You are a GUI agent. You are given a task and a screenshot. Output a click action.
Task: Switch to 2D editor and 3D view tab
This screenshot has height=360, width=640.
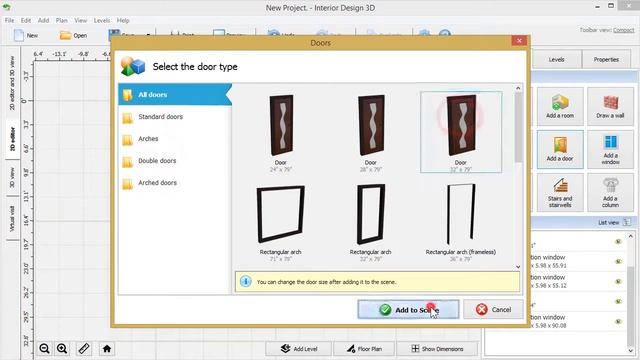12,83
